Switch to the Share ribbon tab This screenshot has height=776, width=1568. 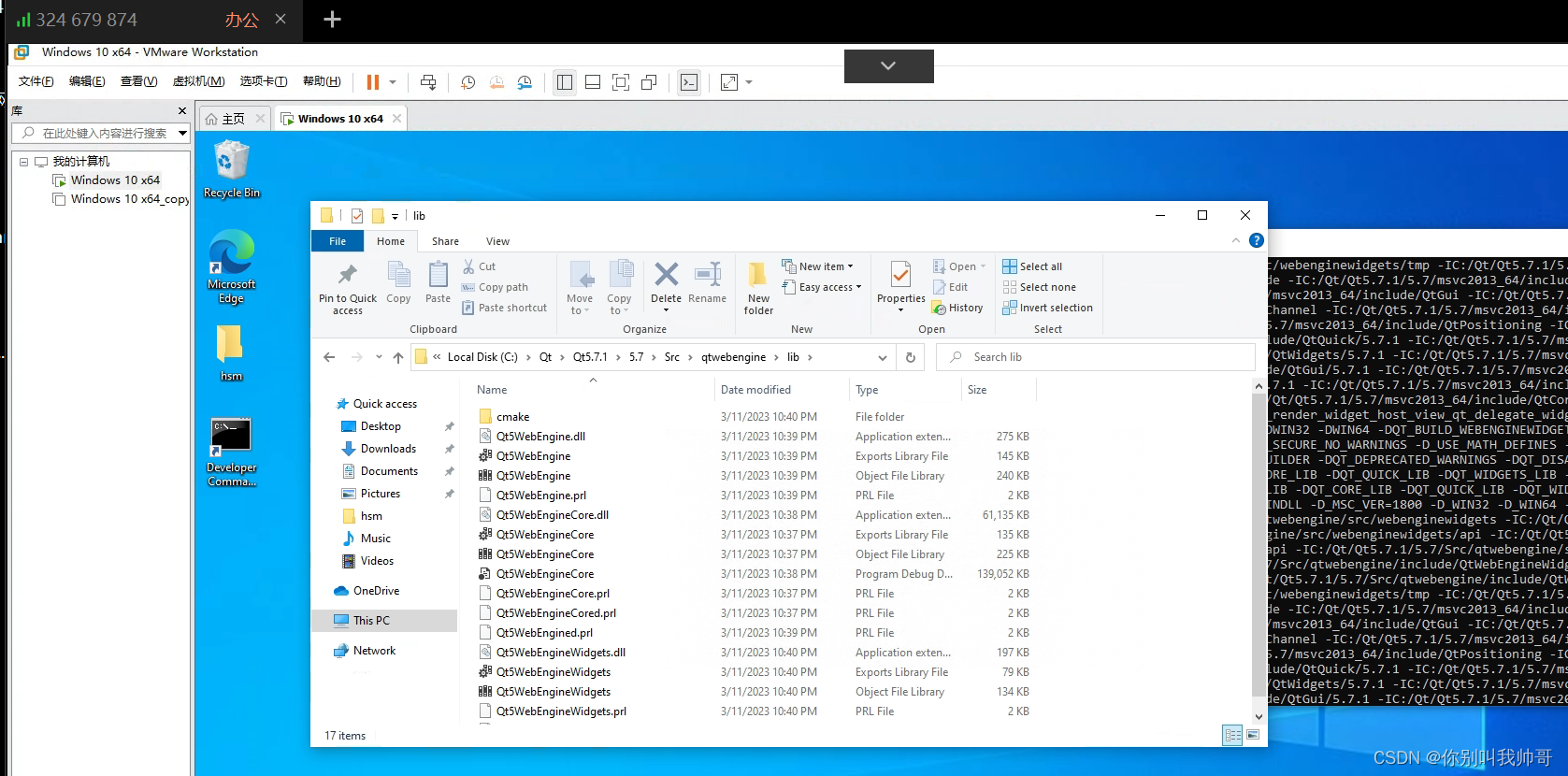[x=445, y=241]
